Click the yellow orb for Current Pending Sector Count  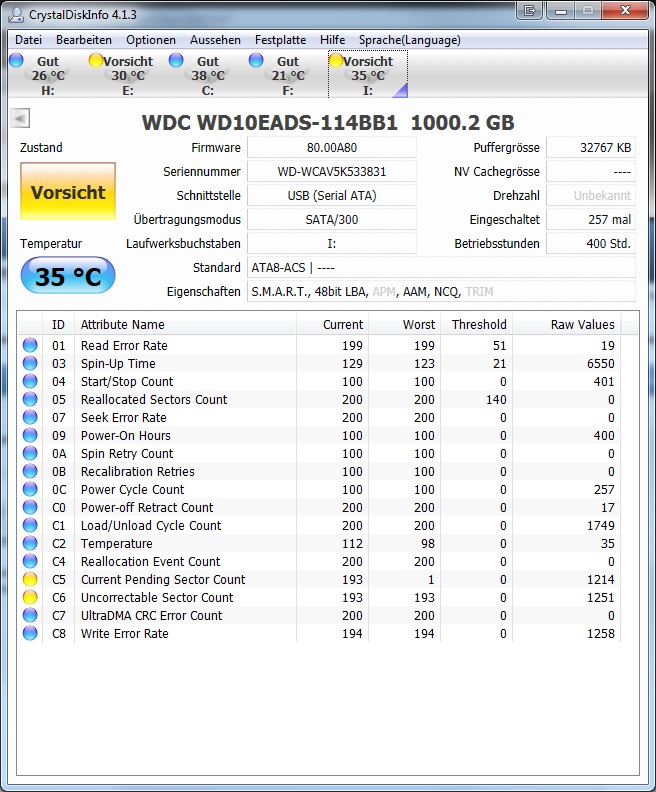point(30,579)
